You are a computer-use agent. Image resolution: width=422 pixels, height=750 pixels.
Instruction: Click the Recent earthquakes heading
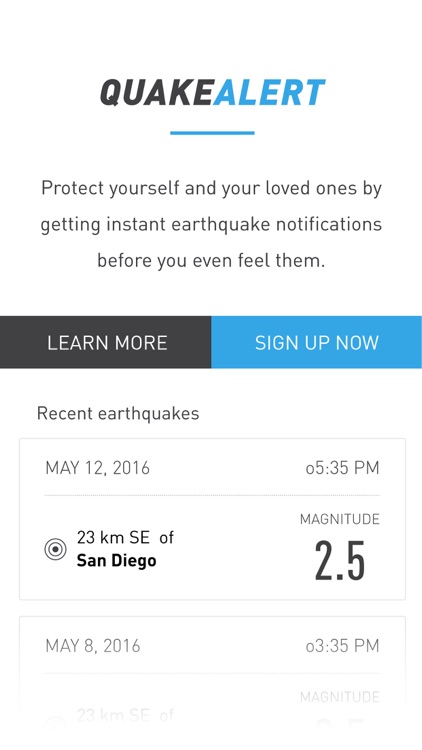click(x=118, y=413)
